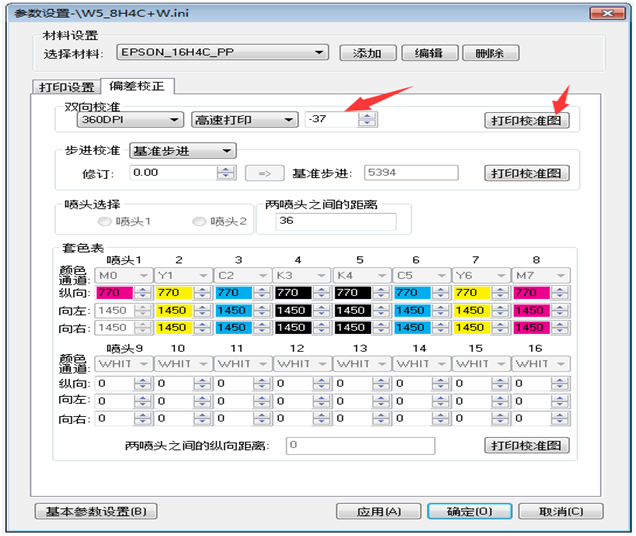636x536 pixels.
Task: Open the WHIT channel dropdown for head 12
Action: tap(302, 364)
